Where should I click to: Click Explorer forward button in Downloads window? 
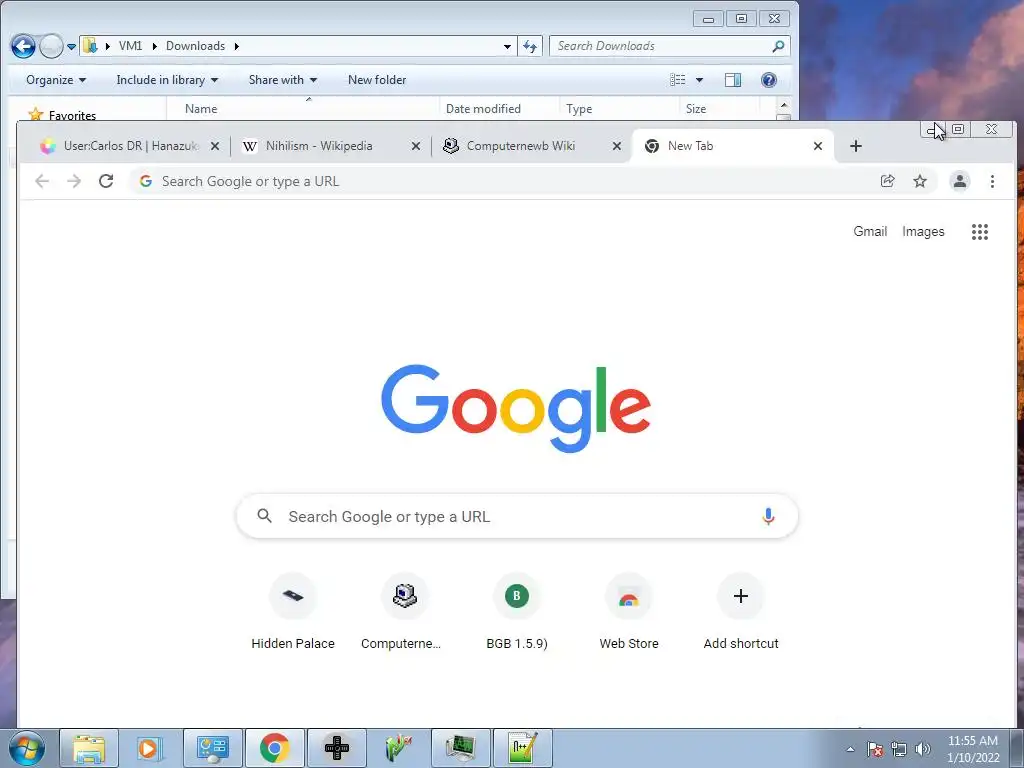point(51,46)
